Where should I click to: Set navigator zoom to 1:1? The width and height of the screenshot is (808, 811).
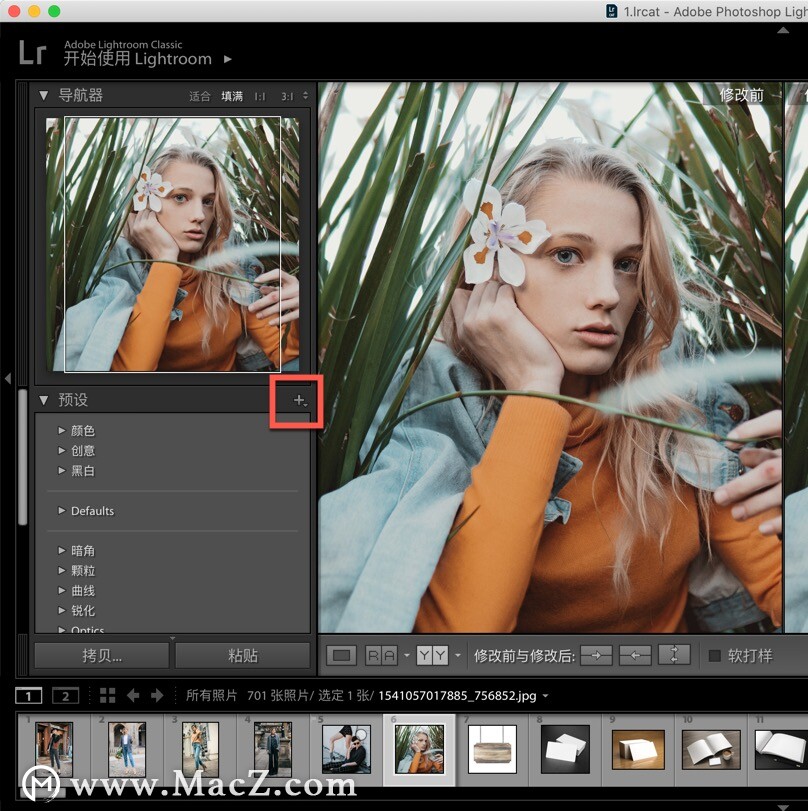pyautogui.click(x=260, y=97)
